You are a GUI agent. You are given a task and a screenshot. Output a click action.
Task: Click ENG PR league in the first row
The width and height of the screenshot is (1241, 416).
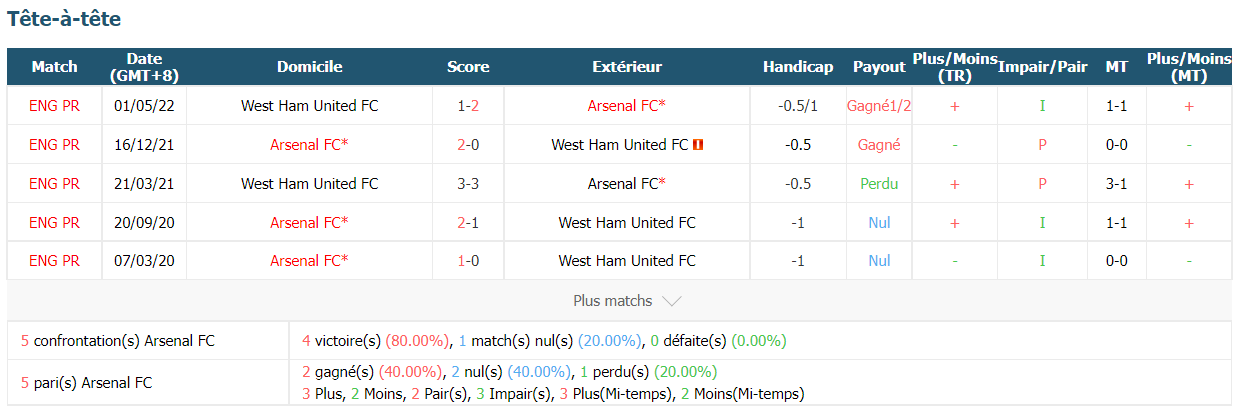point(54,105)
